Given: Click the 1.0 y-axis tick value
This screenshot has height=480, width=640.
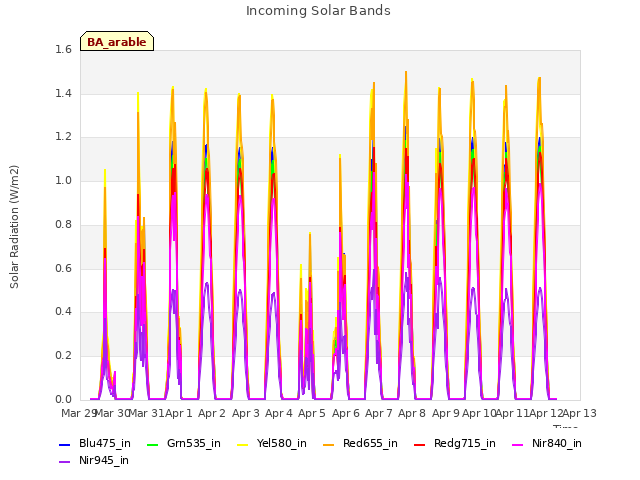Looking at the screenshot, I should [63, 181].
